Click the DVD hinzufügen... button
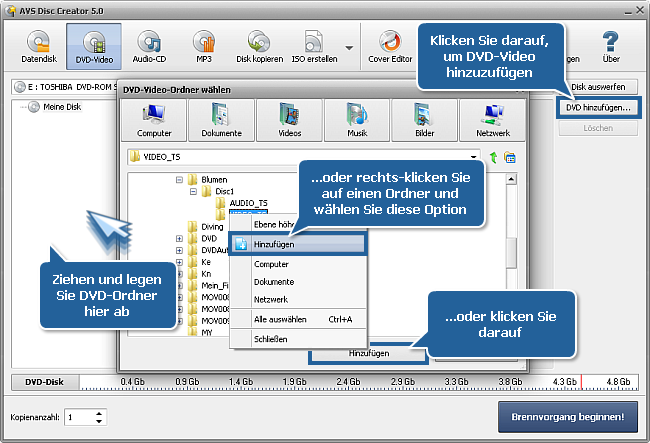The image size is (650, 443). (598, 108)
